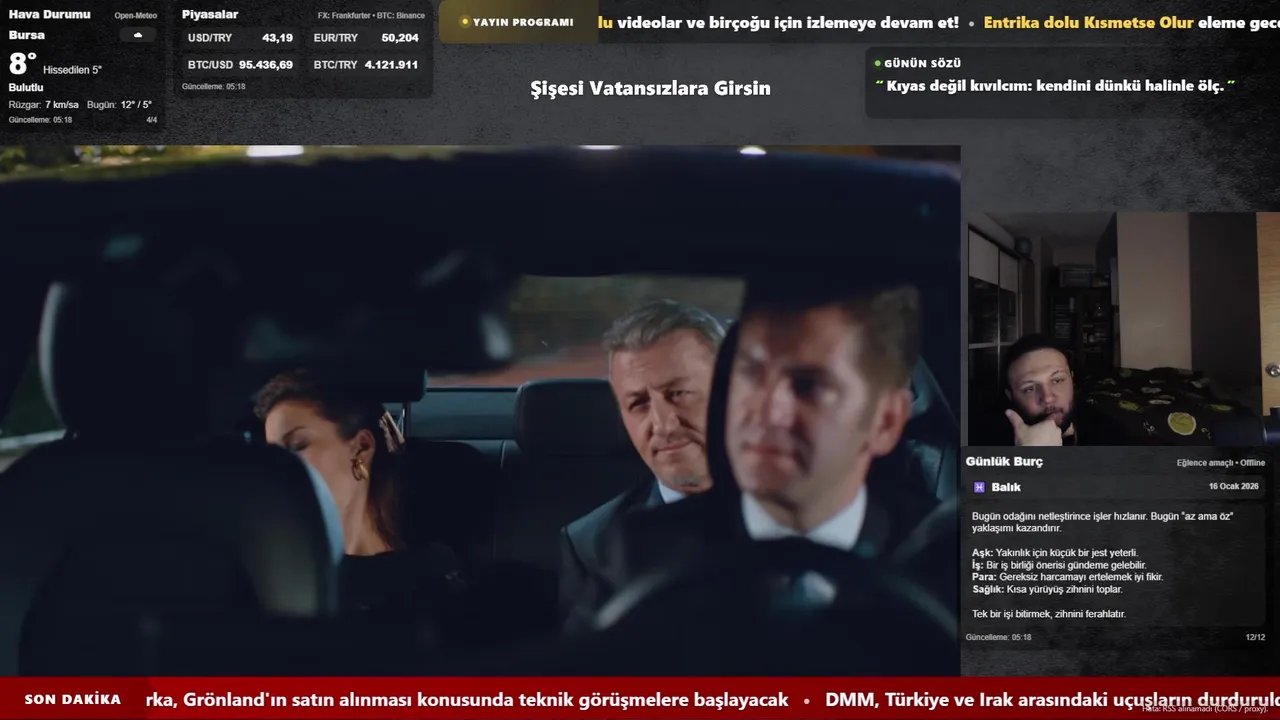
Task: Click the Tek bir işi bitirmek line
Action: 1049,614
